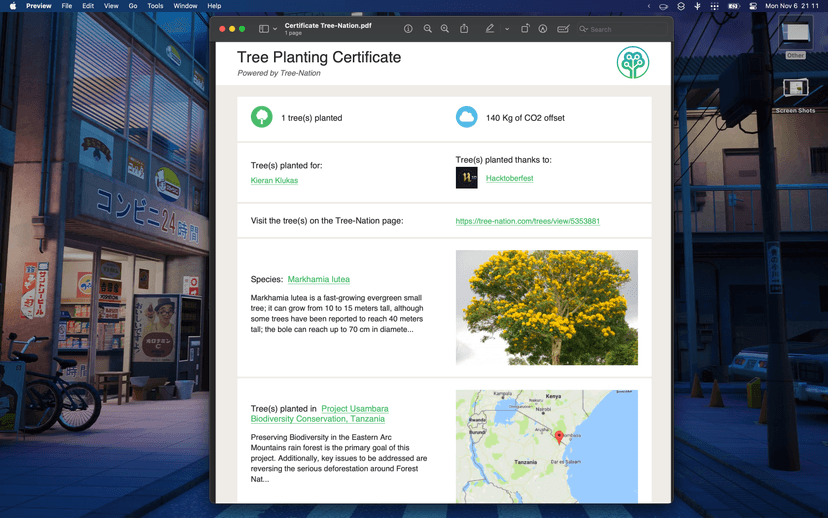
Task: Click into the Preview Search field
Action: [x=621, y=30]
